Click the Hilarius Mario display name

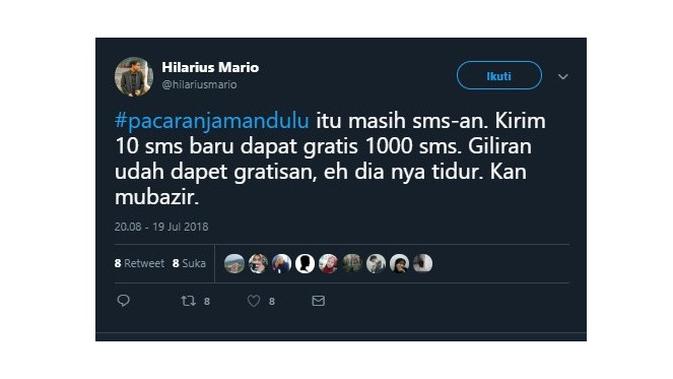click(x=210, y=67)
